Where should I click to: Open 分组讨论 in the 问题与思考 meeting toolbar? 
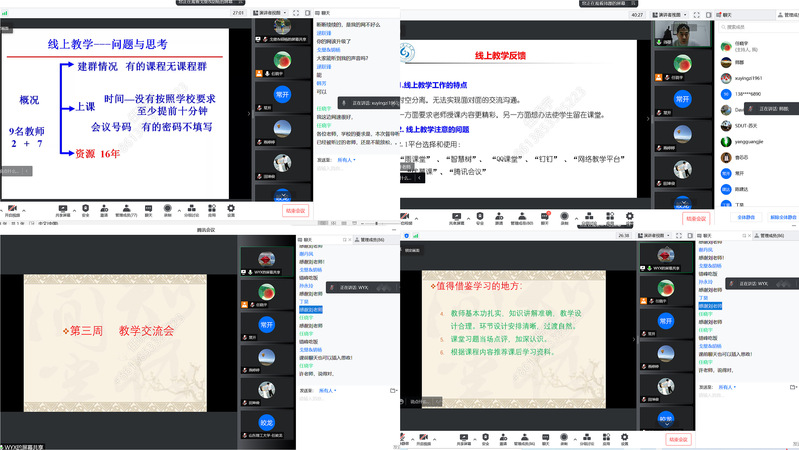[191, 209]
